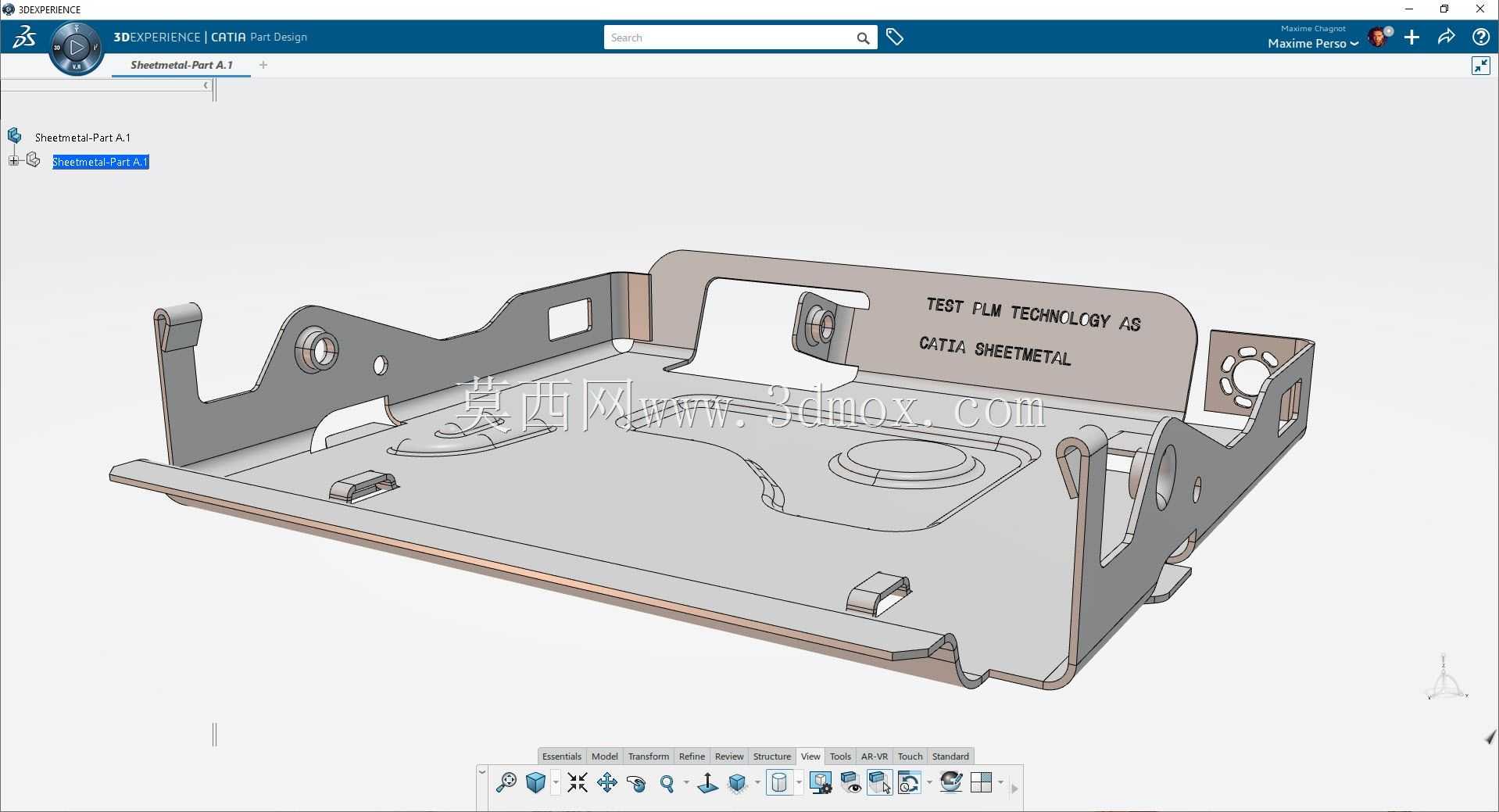Switch to the Refine tab
The image size is (1499, 812).
(x=692, y=757)
